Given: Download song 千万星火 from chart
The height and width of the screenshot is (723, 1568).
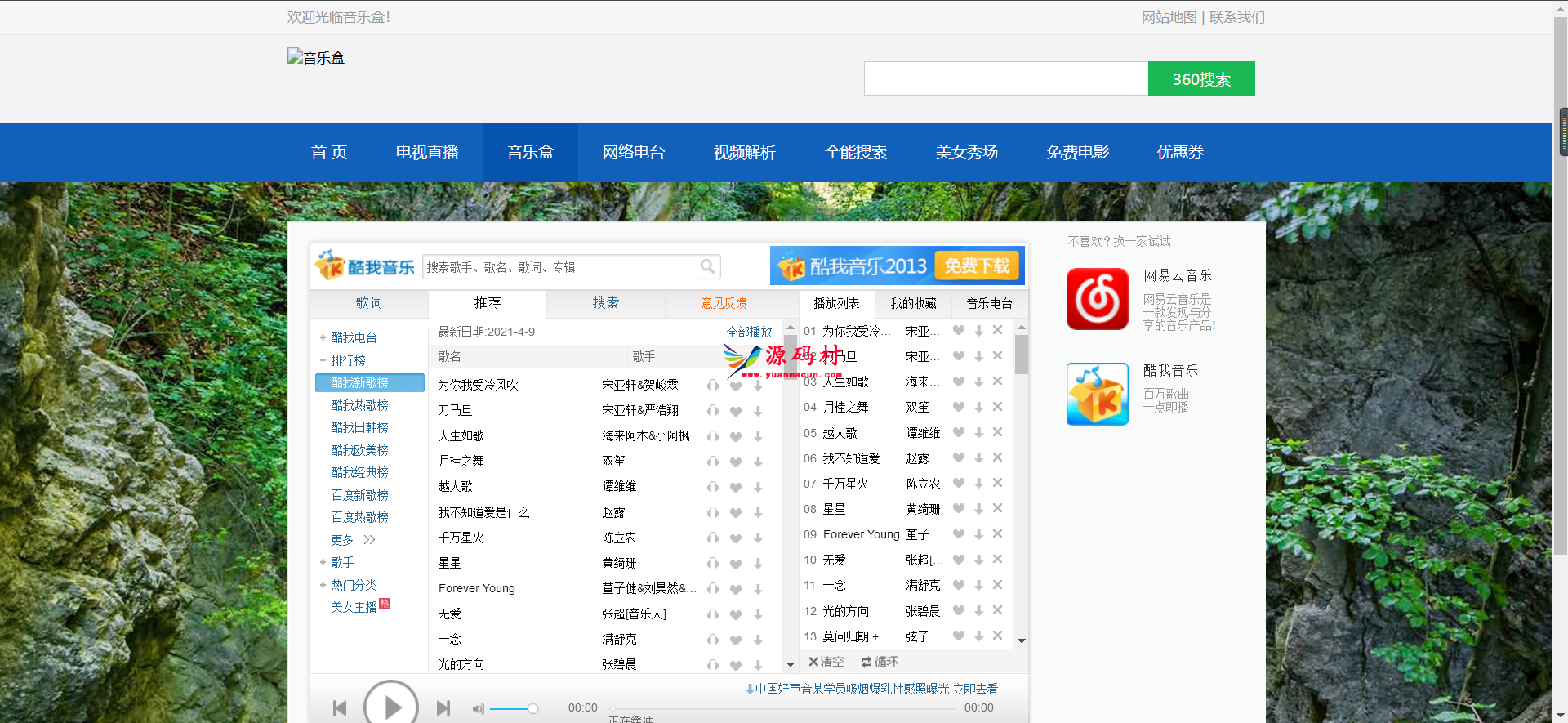Looking at the screenshot, I should [758, 538].
